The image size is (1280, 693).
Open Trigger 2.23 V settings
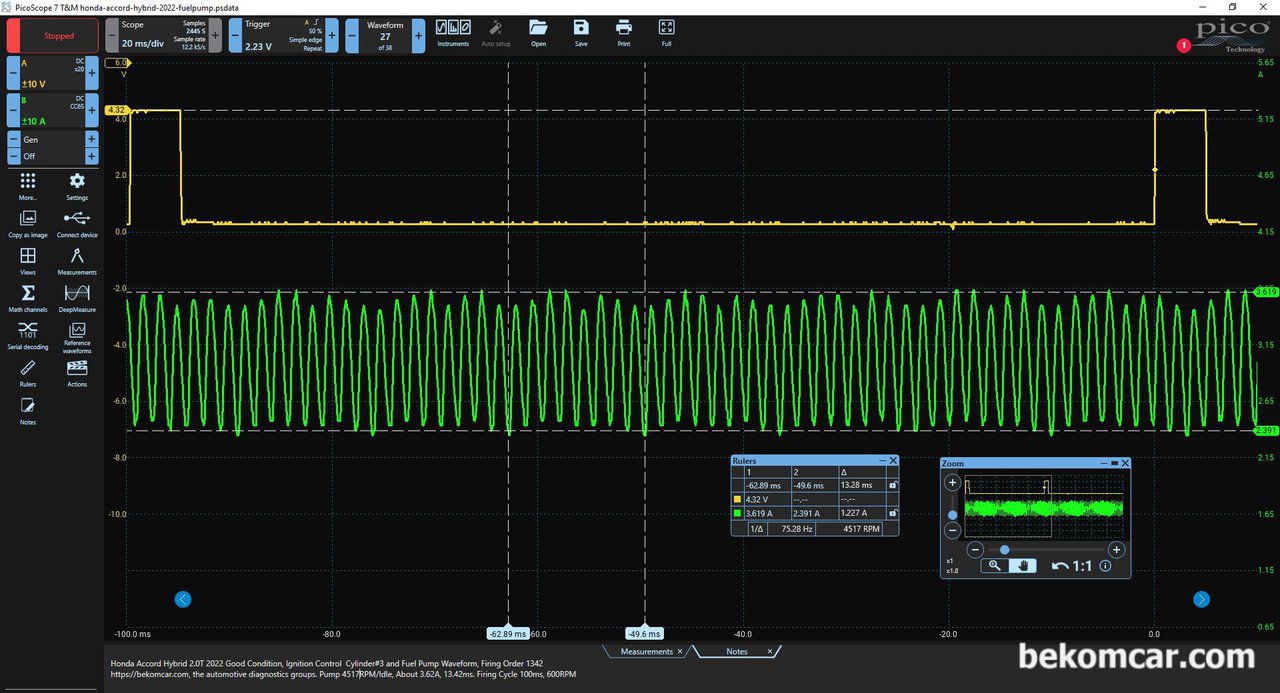[283, 36]
